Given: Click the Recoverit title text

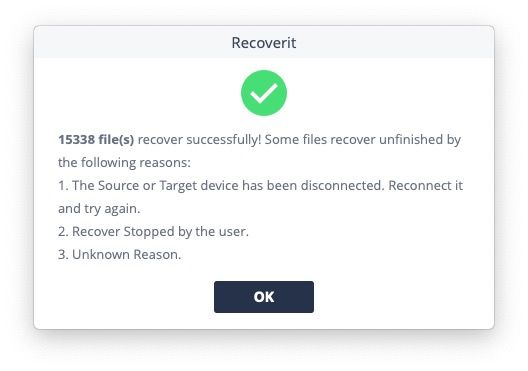Looking at the screenshot, I should point(264,43).
